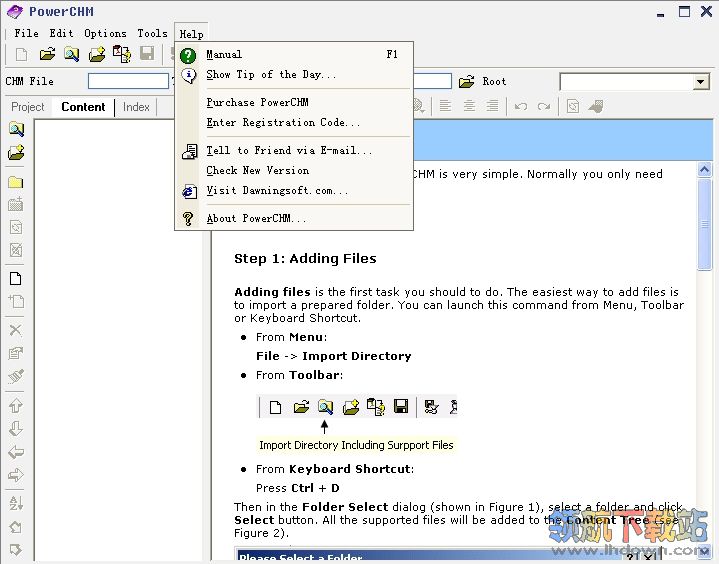Select Purchase PowerCHM menu item
The height and width of the screenshot is (564, 719).
(x=294, y=102)
